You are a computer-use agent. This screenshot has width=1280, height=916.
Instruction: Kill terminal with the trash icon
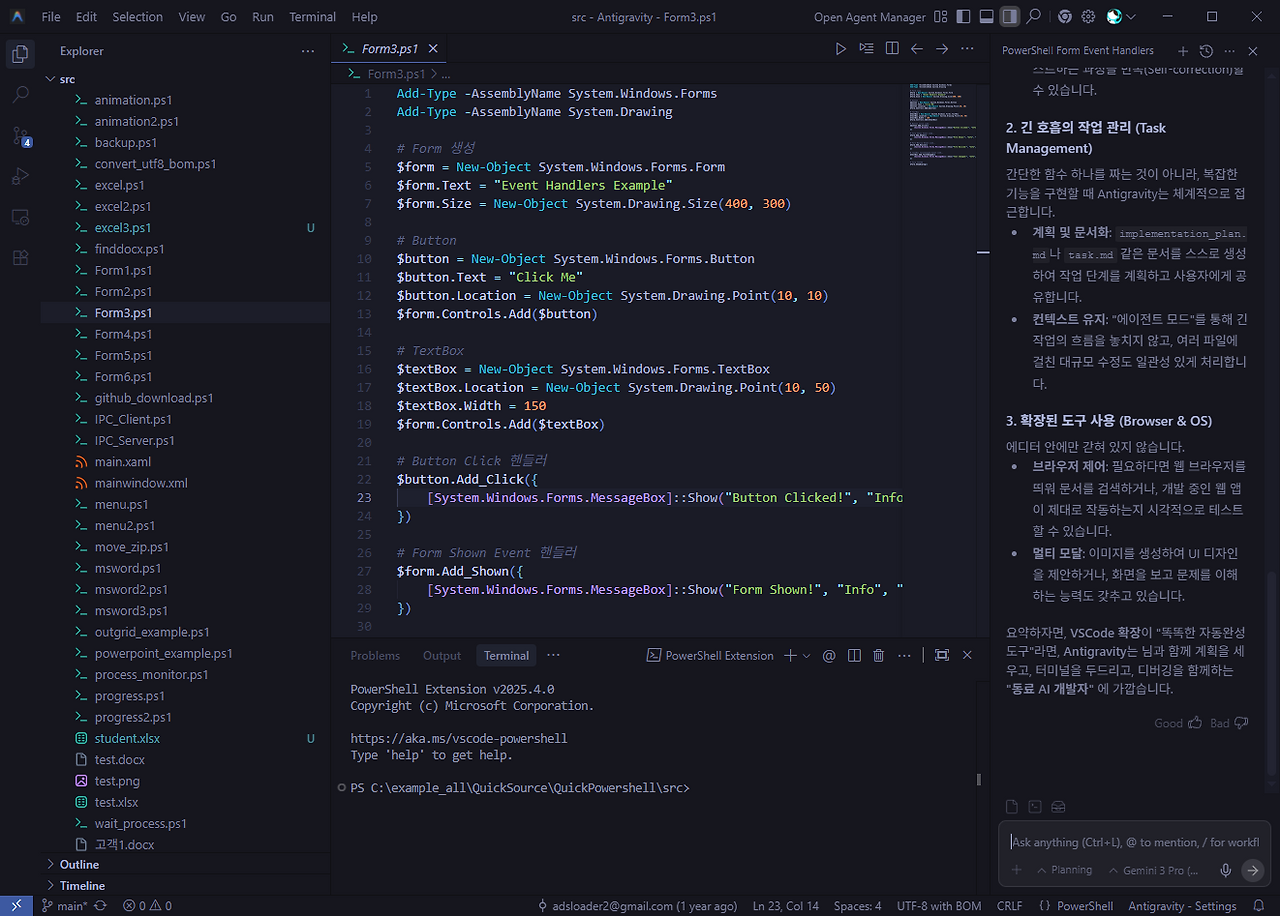(878, 655)
